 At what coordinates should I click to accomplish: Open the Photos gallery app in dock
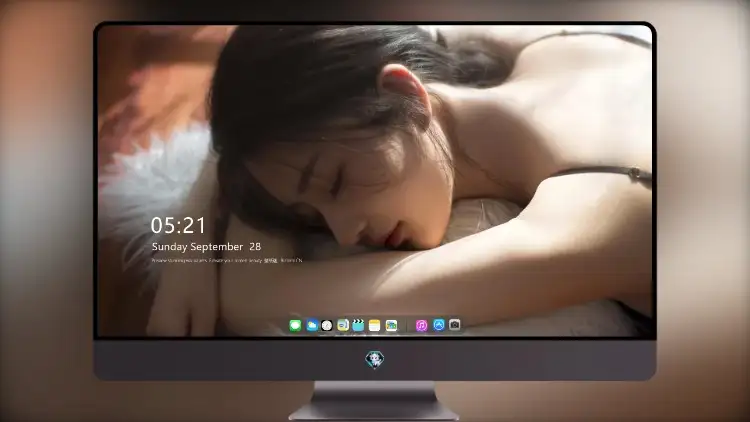[391, 325]
